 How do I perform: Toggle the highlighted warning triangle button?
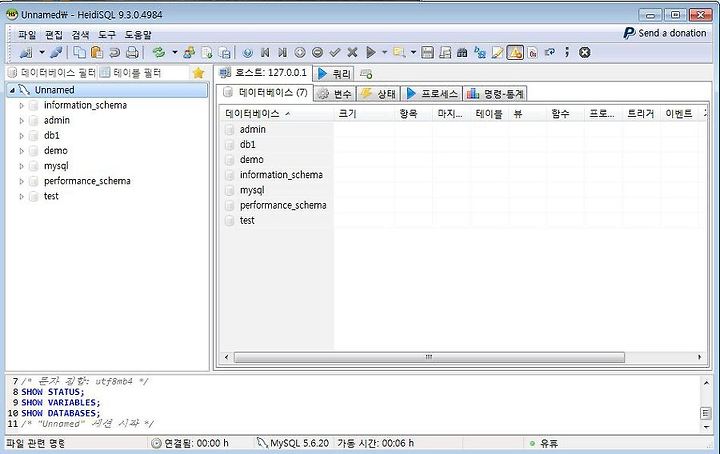[515, 52]
